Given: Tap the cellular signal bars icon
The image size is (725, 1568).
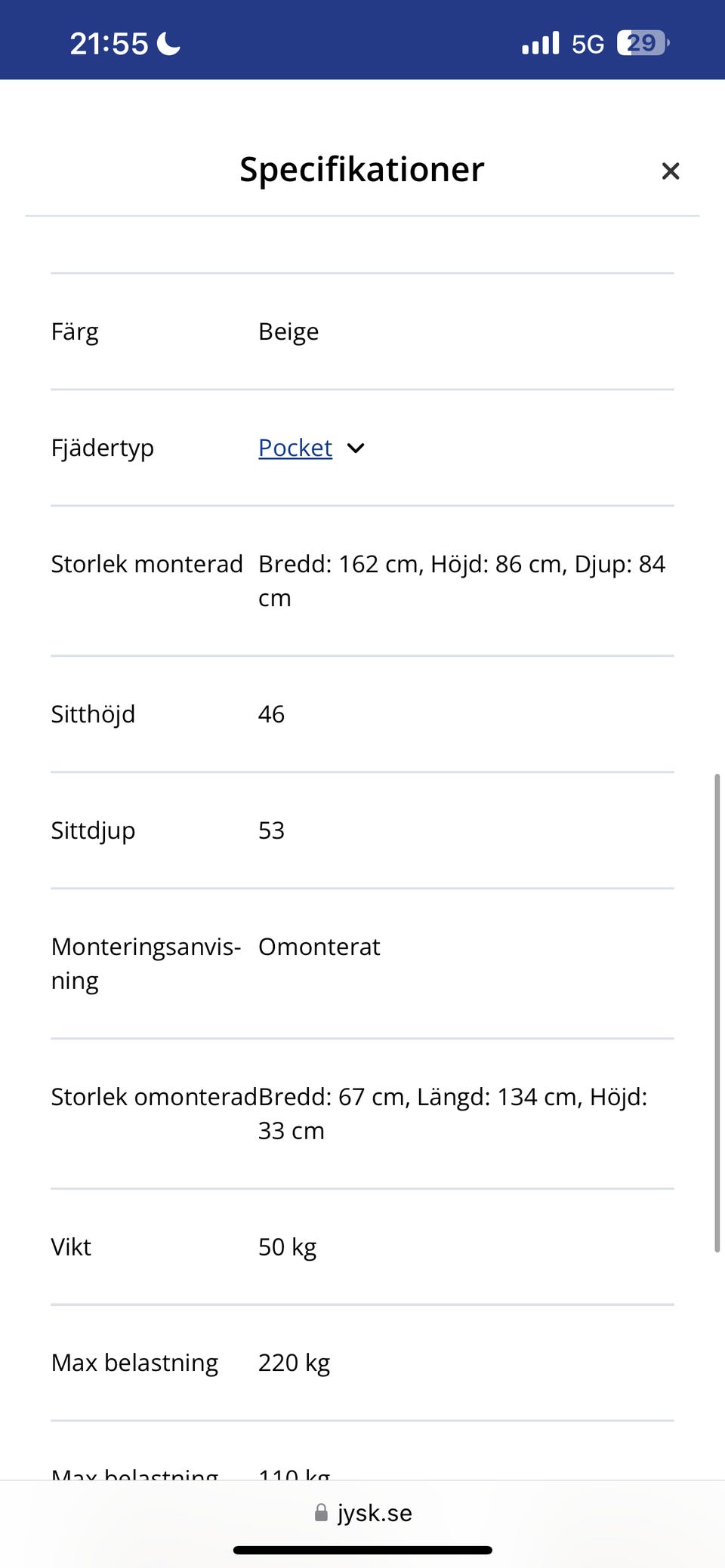Looking at the screenshot, I should (540, 43).
